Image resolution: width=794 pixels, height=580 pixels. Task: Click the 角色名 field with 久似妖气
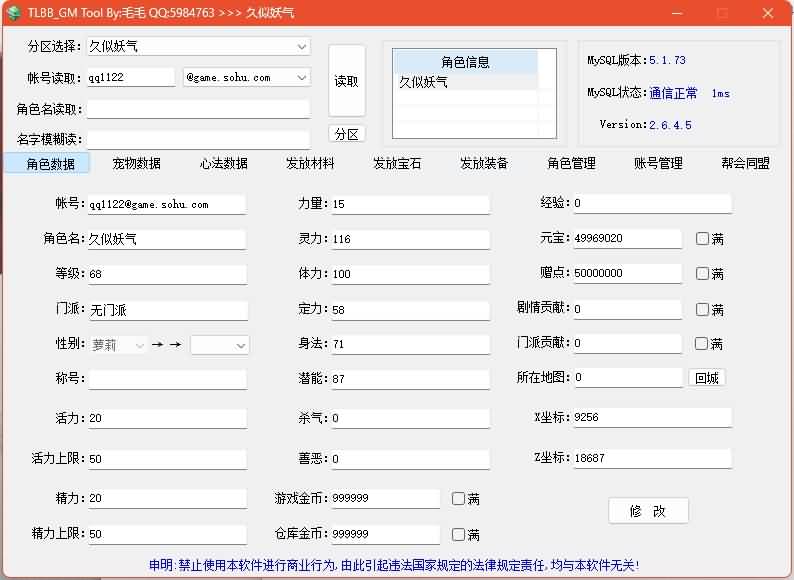pyautogui.click(x=167, y=239)
